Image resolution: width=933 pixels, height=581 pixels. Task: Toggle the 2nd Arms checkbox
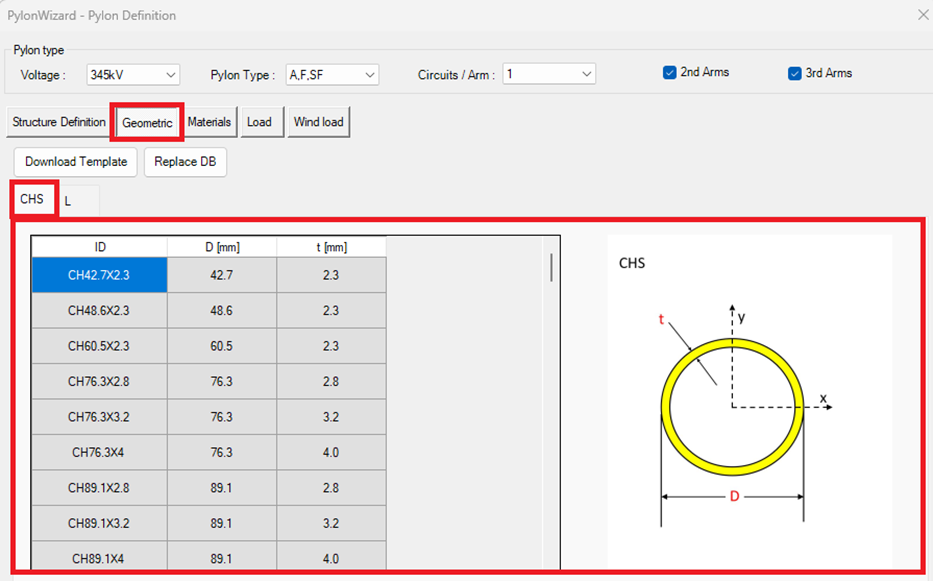(670, 73)
